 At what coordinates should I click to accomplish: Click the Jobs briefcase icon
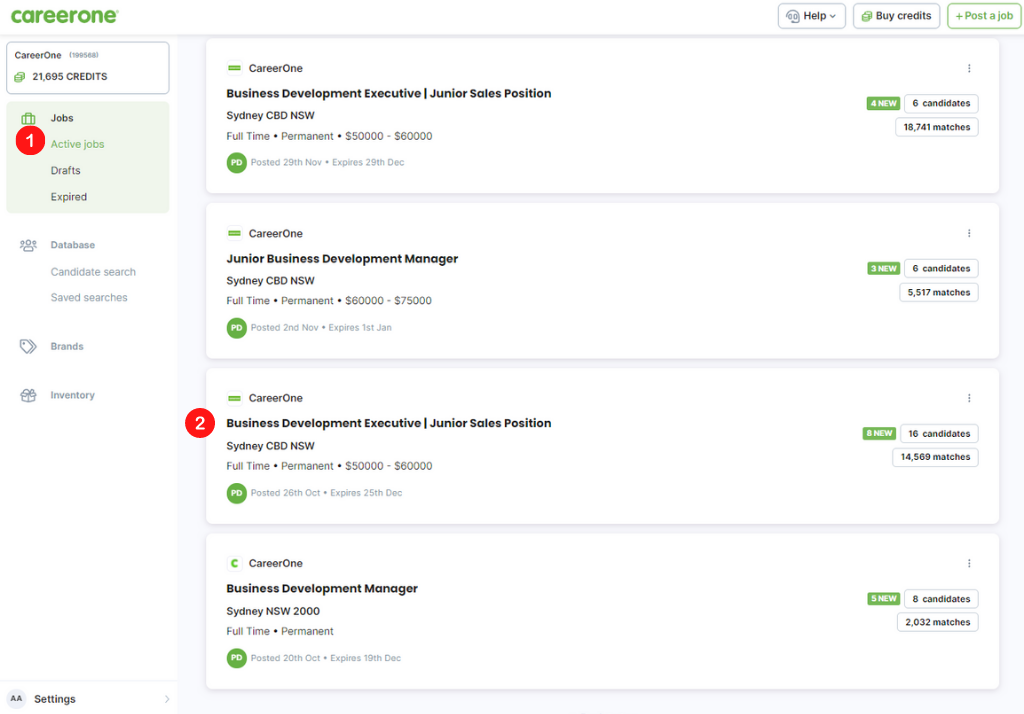coord(28,118)
